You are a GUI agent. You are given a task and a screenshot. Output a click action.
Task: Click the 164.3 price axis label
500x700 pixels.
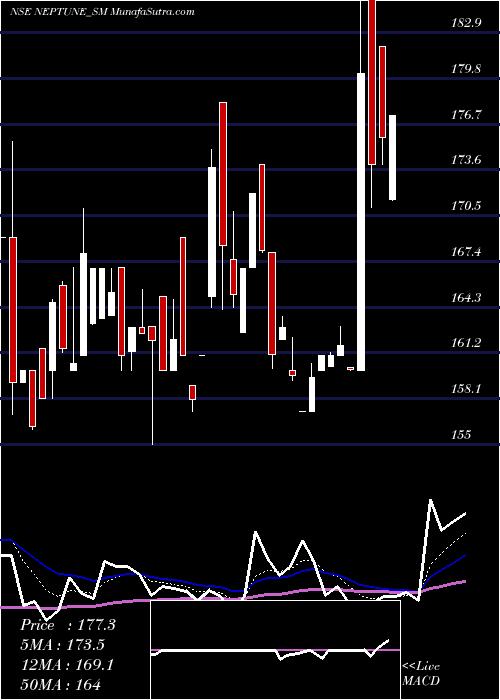pyautogui.click(x=466, y=297)
